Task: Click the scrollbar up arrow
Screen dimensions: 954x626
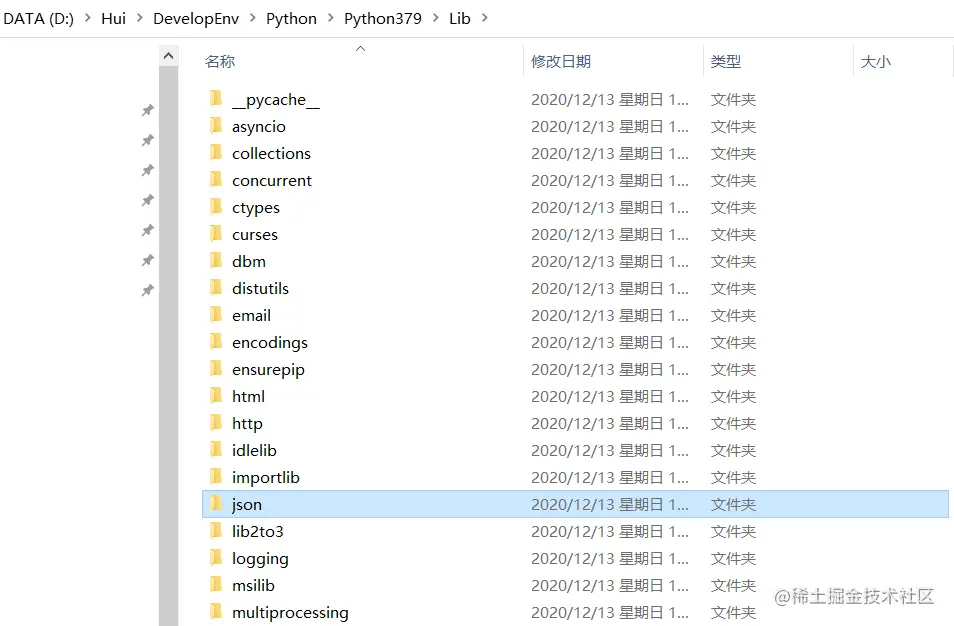Action: click(168, 56)
